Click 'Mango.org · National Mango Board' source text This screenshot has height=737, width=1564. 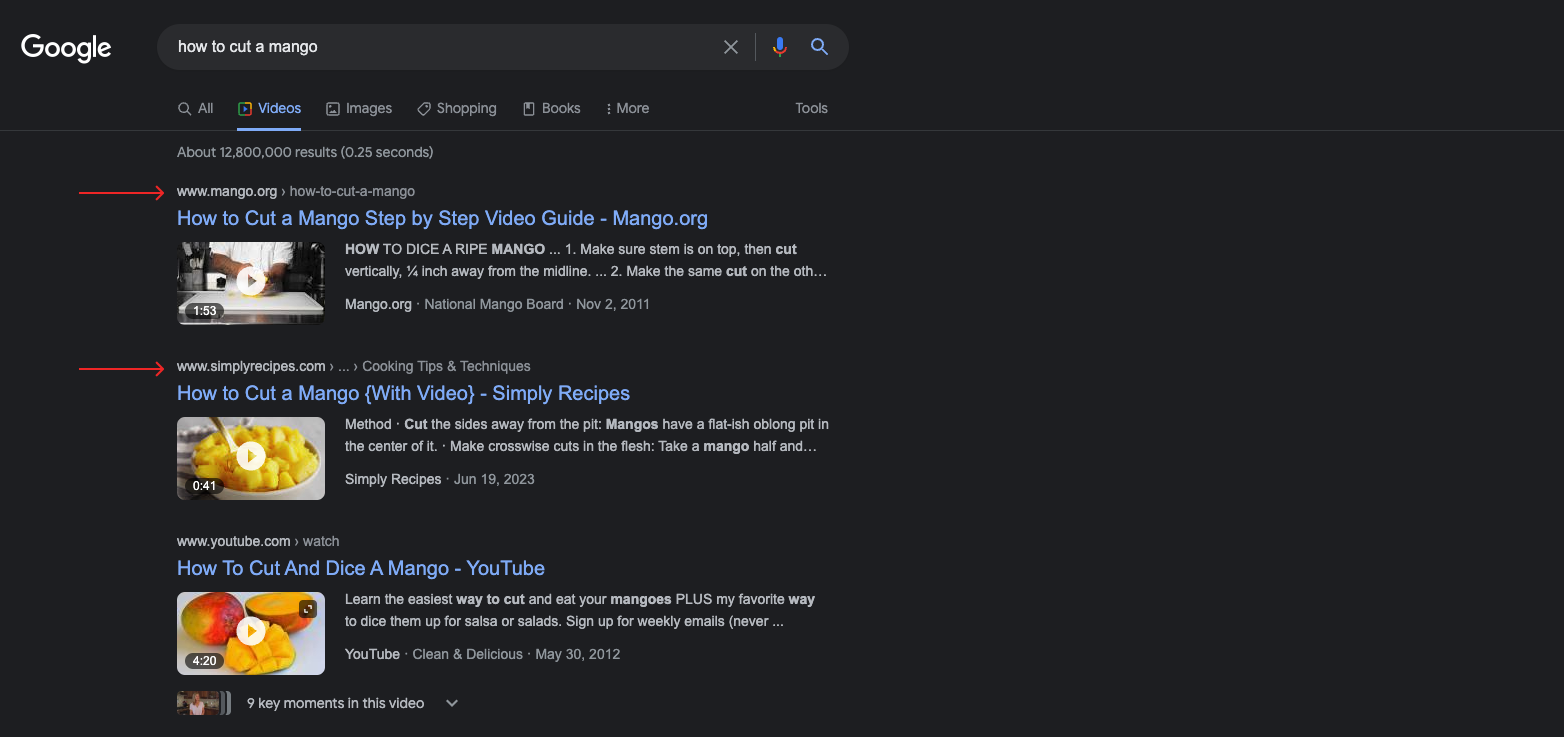454,304
